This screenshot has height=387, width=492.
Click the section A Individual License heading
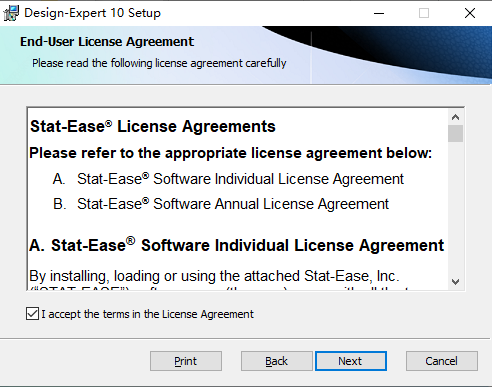coord(237,245)
